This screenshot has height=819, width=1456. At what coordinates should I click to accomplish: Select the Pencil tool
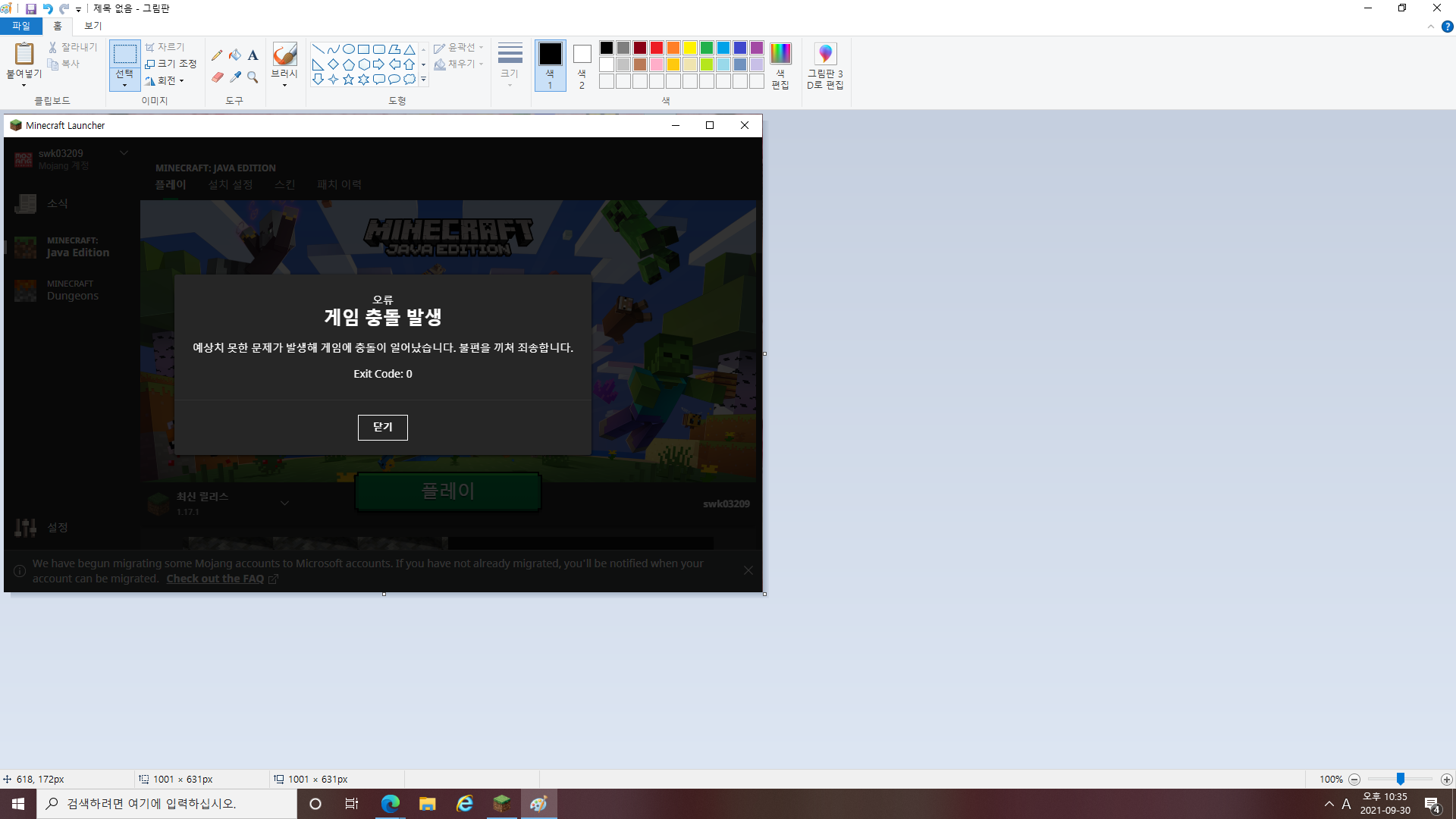217,55
